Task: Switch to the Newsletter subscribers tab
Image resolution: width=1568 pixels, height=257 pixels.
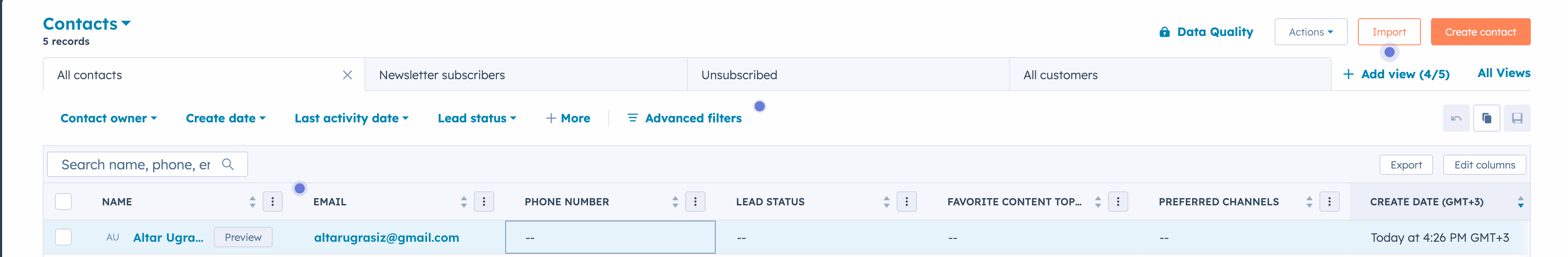Action: coord(442,75)
